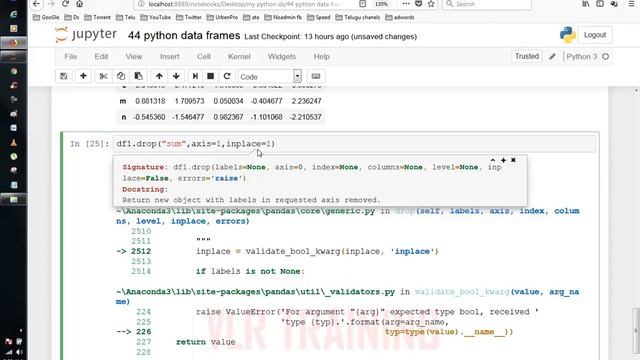Image resolution: width=640 pixels, height=360 pixels.
Task: Open the cell type Code dropdown
Action: (270, 76)
